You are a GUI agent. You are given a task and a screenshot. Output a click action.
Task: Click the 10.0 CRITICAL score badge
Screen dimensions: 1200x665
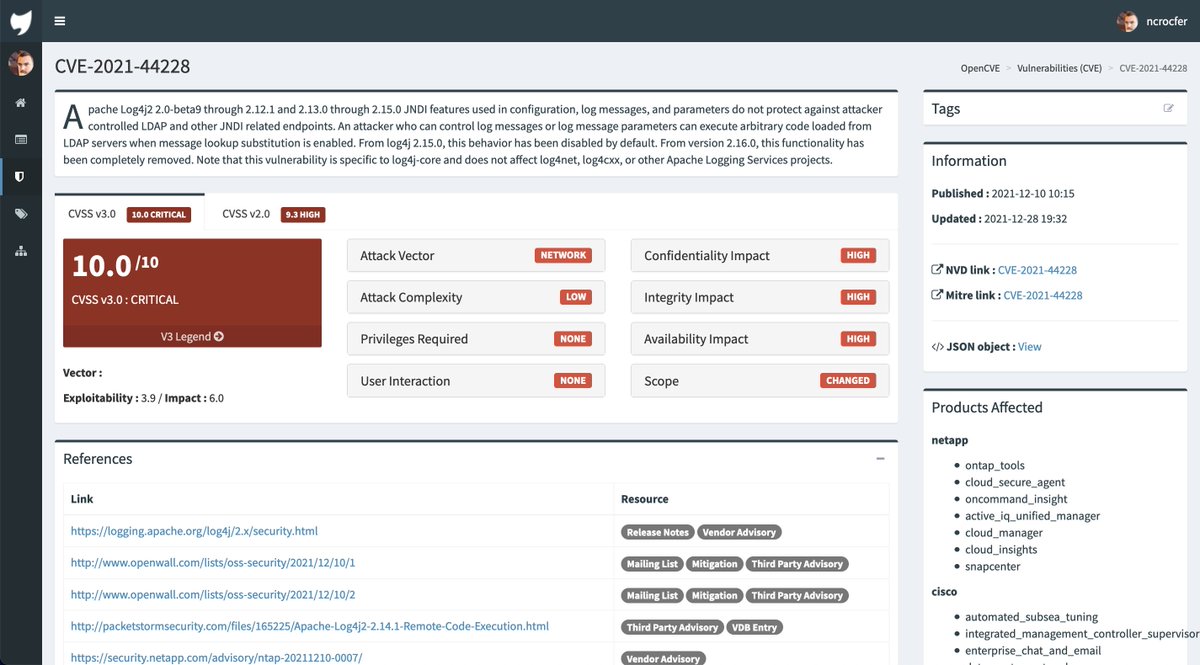click(159, 214)
